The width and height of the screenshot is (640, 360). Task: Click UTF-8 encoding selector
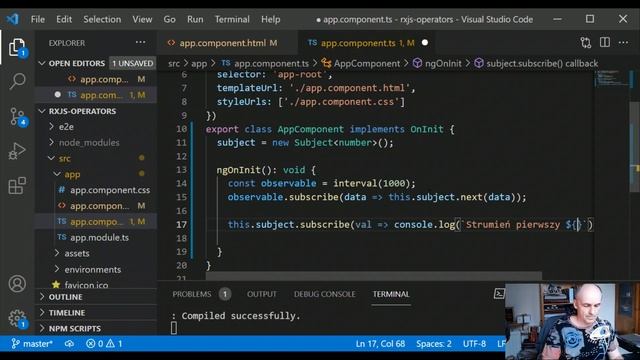coord(474,344)
